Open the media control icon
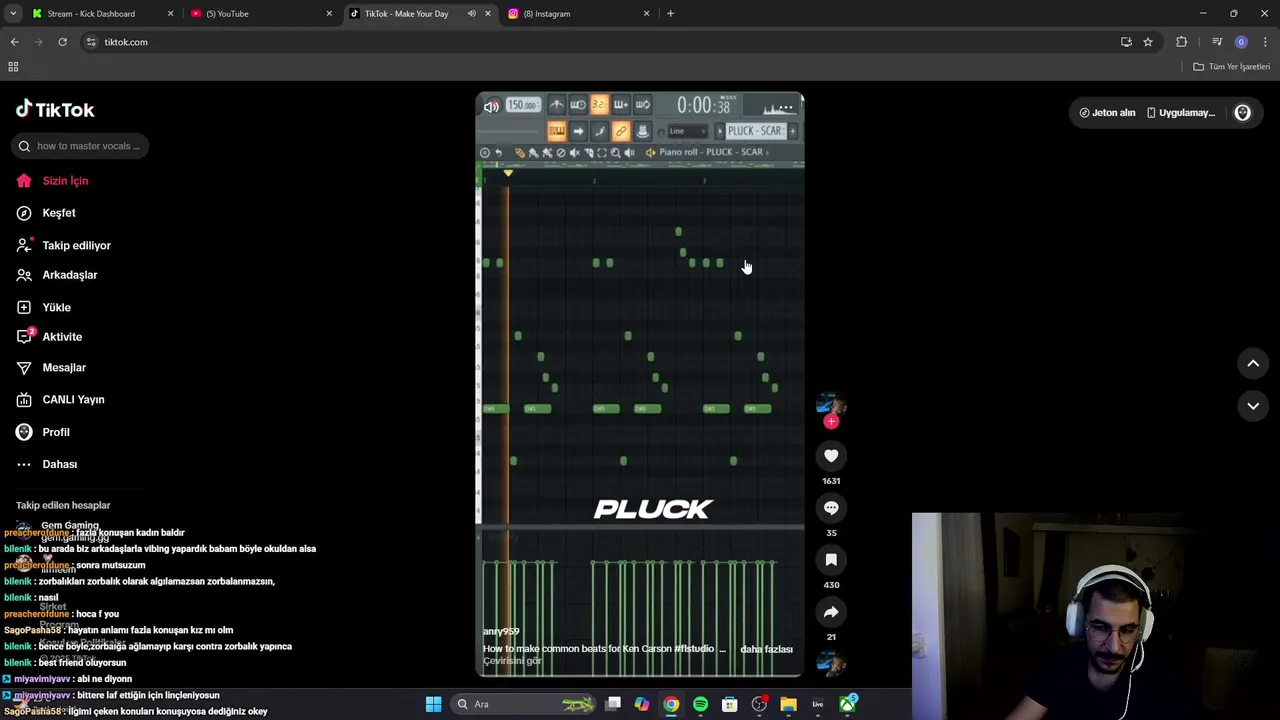This screenshot has width=1280, height=720. (1217, 42)
